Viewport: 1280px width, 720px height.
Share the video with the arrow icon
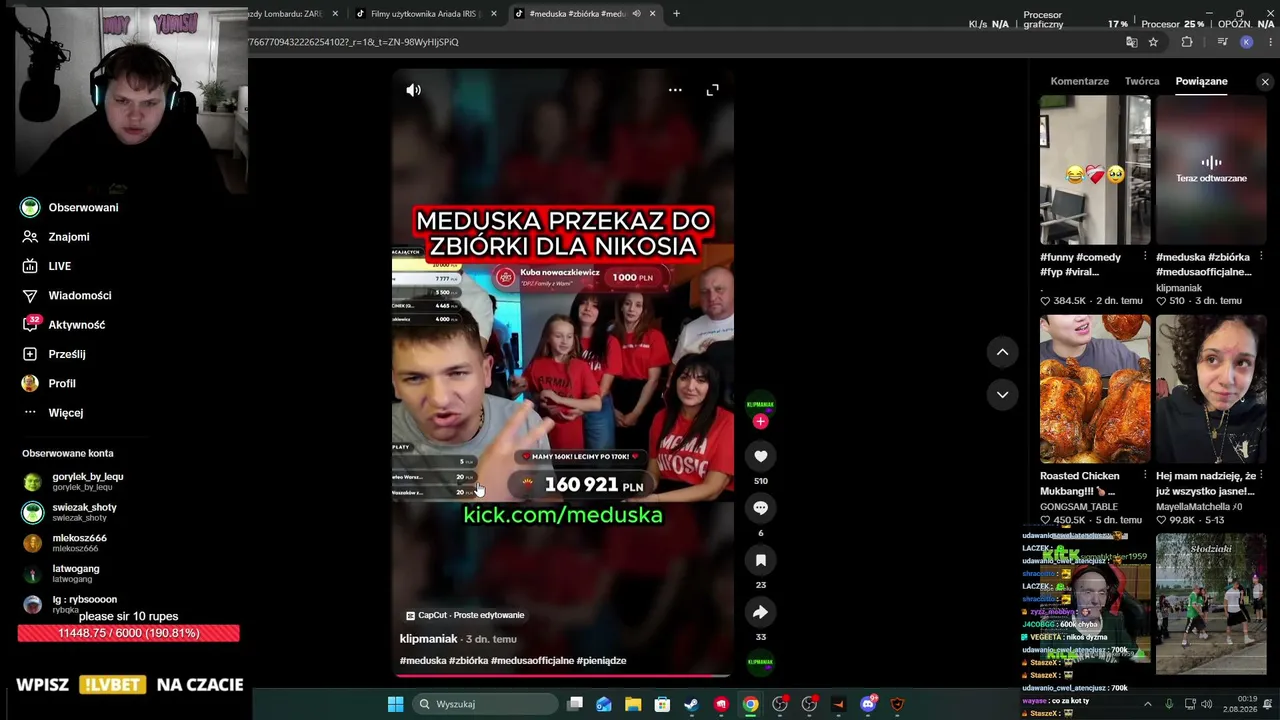pos(760,612)
